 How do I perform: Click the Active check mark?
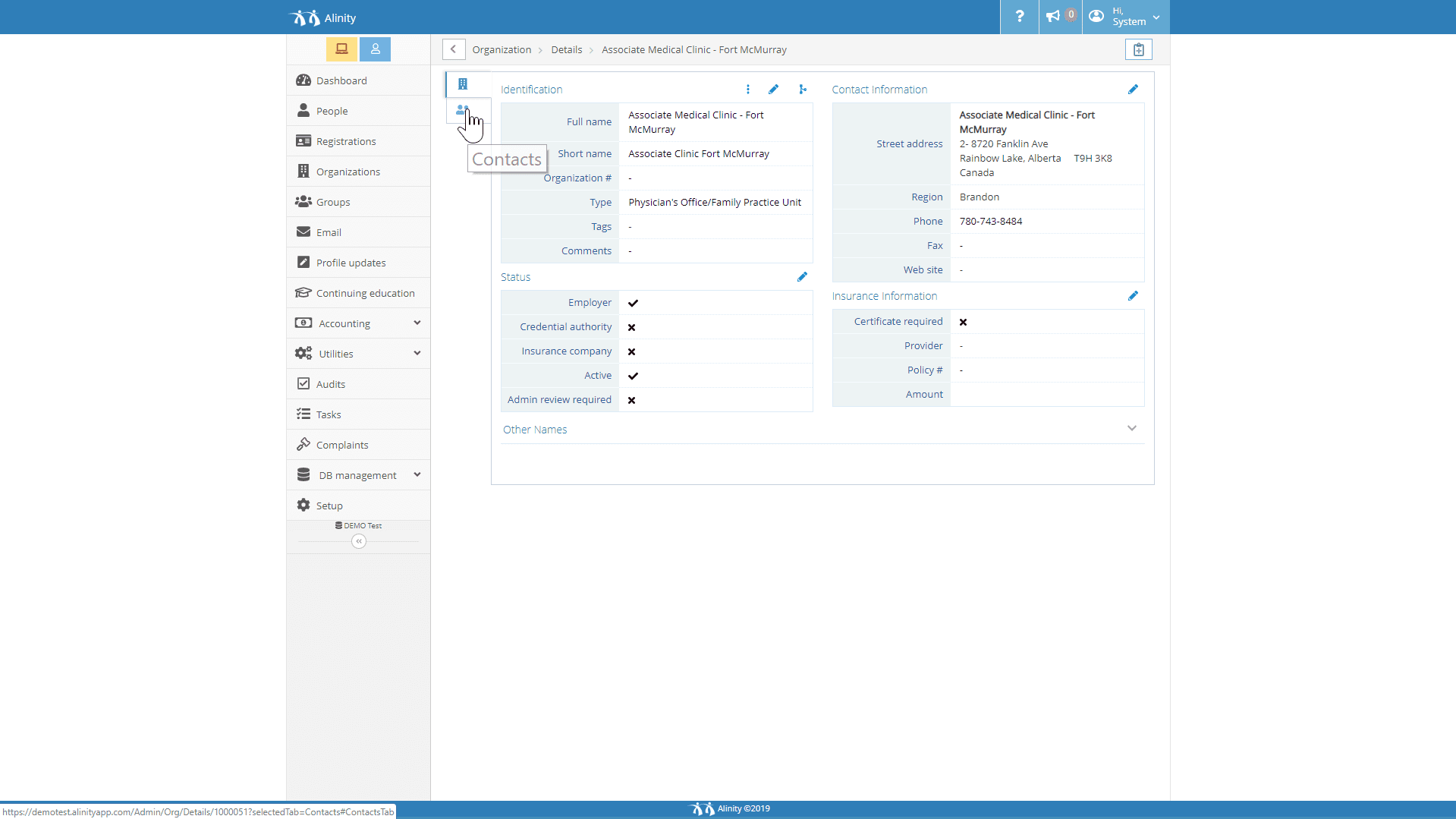point(634,376)
